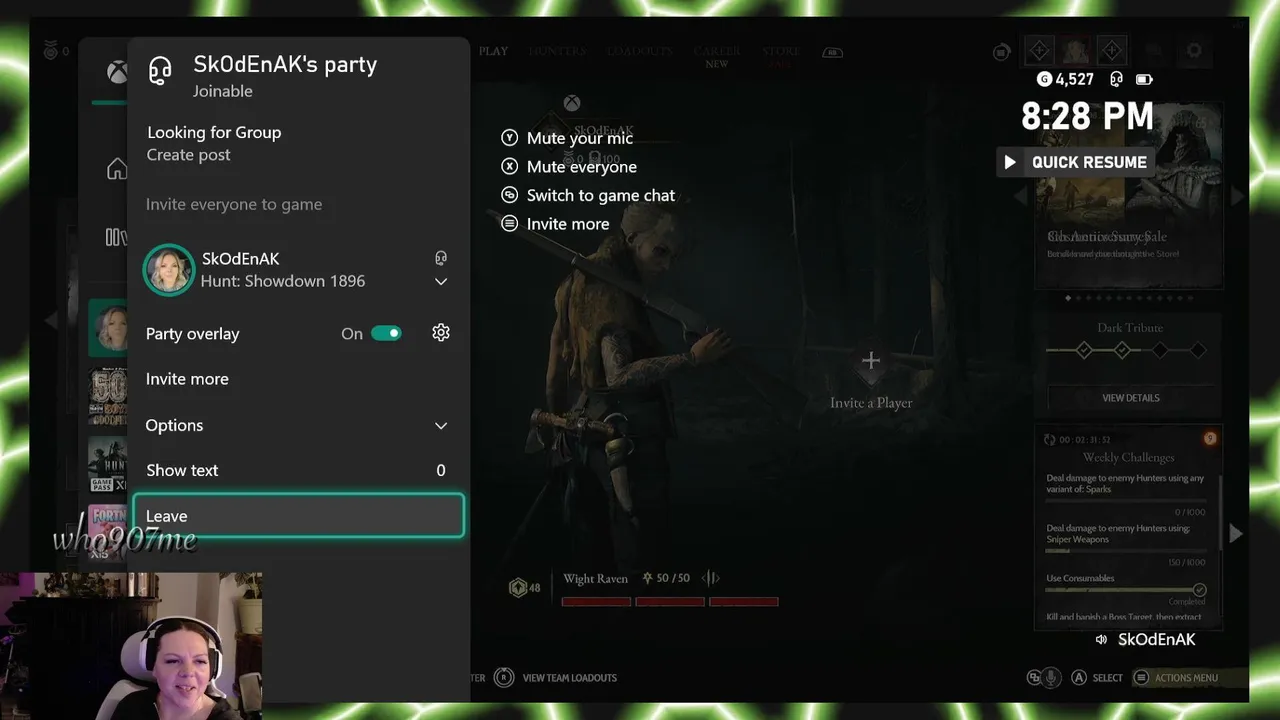Click the A button Select icon
The image size is (1280, 720).
pyautogui.click(x=1079, y=678)
